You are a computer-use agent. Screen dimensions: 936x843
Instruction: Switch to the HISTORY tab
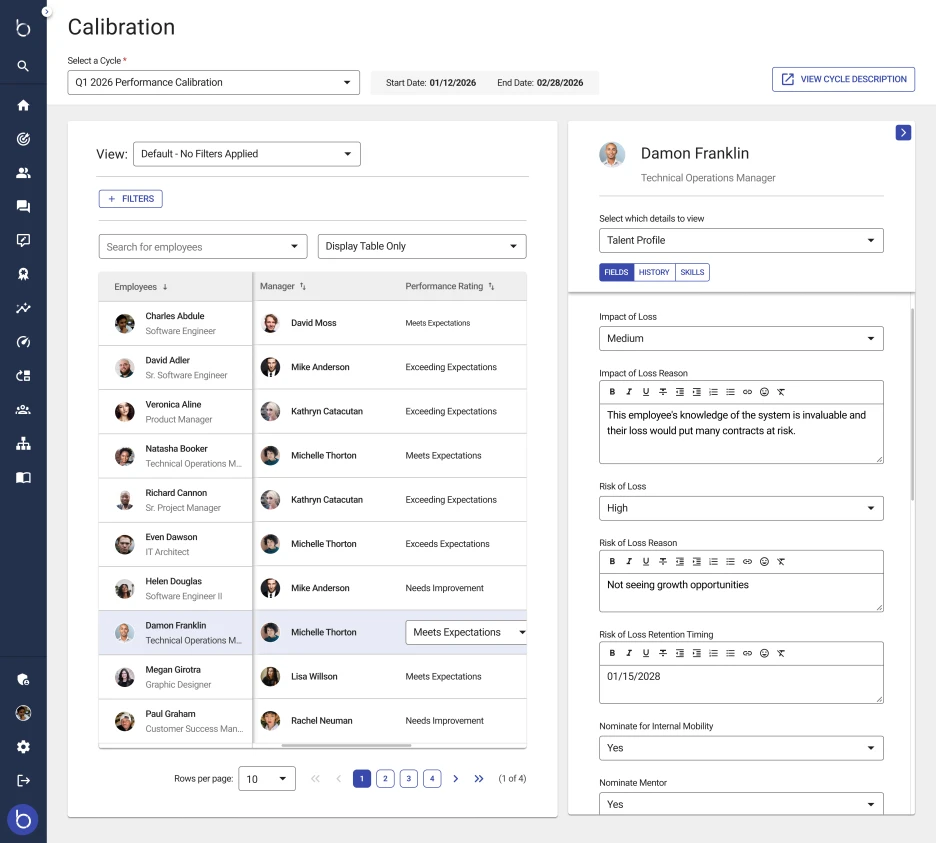tap(654, 272)
